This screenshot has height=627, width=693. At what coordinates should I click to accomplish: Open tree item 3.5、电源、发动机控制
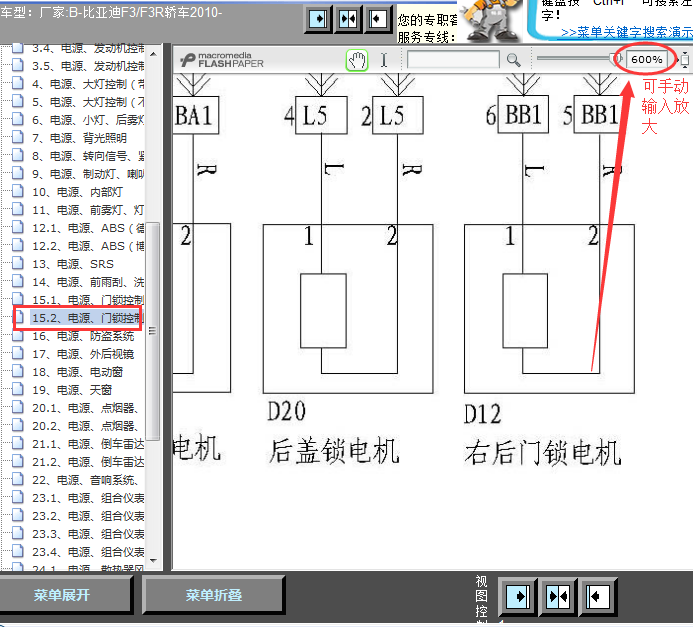[x=88, y=66]
